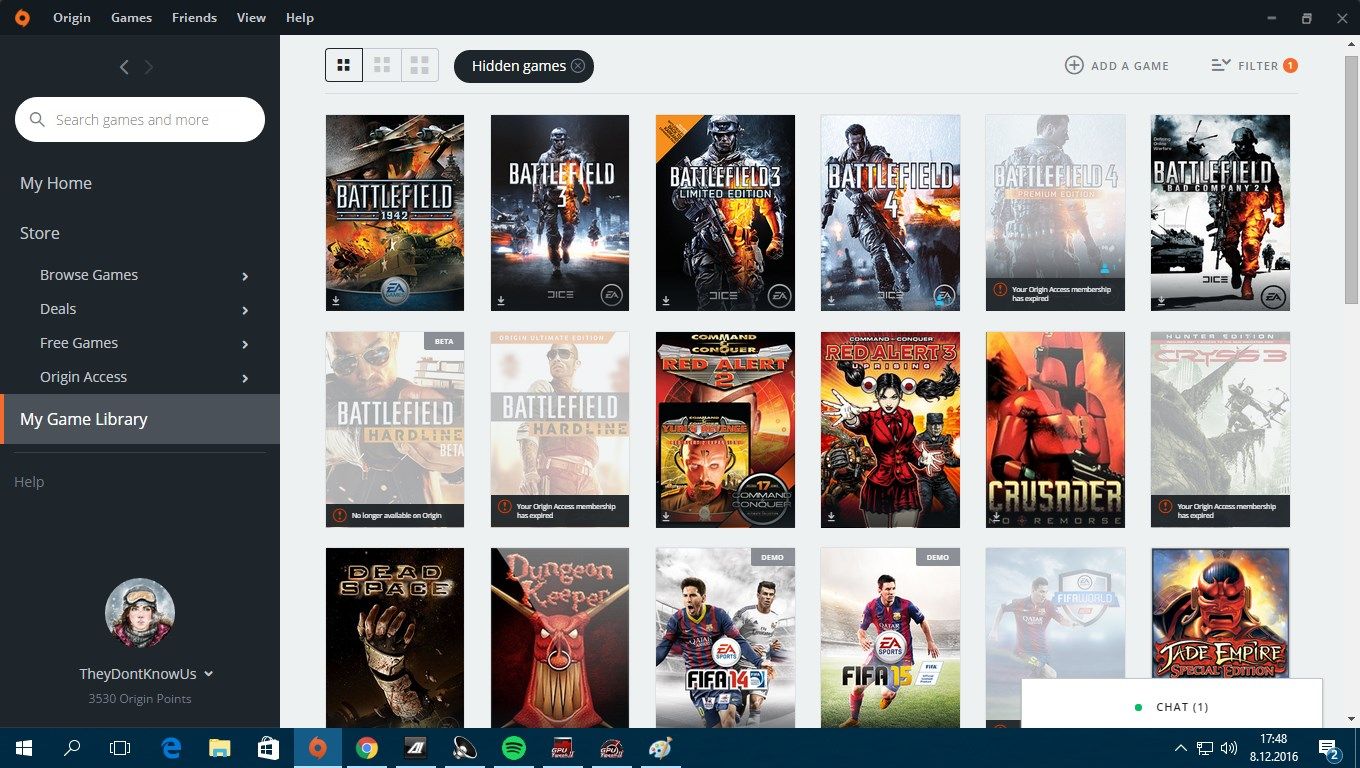Select My Game Library in the sidebar
Image resolution: width=1360 pixels, height=768 pixels.
[x=140, y=419]
